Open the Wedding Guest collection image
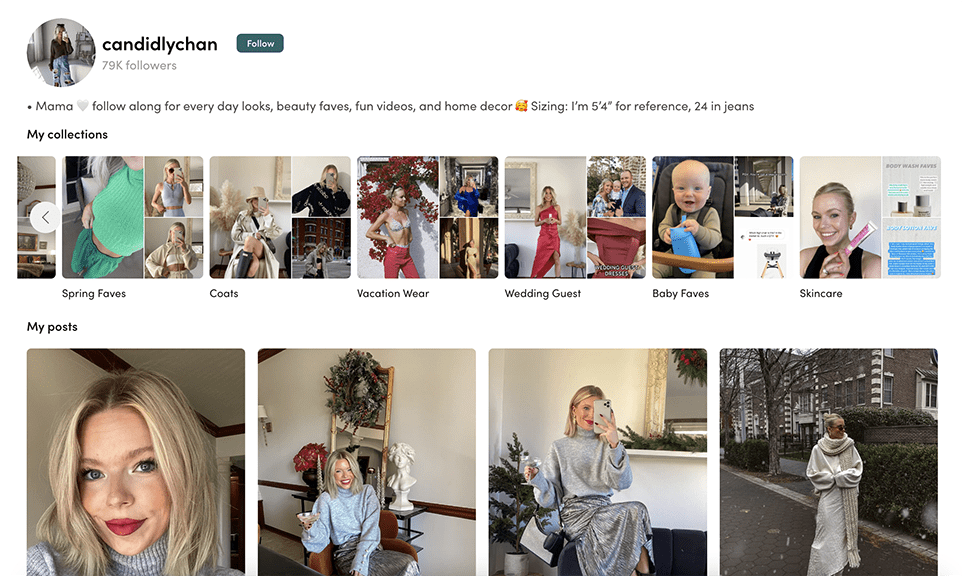Screen dimensions: 963x576 pos(575,217)
